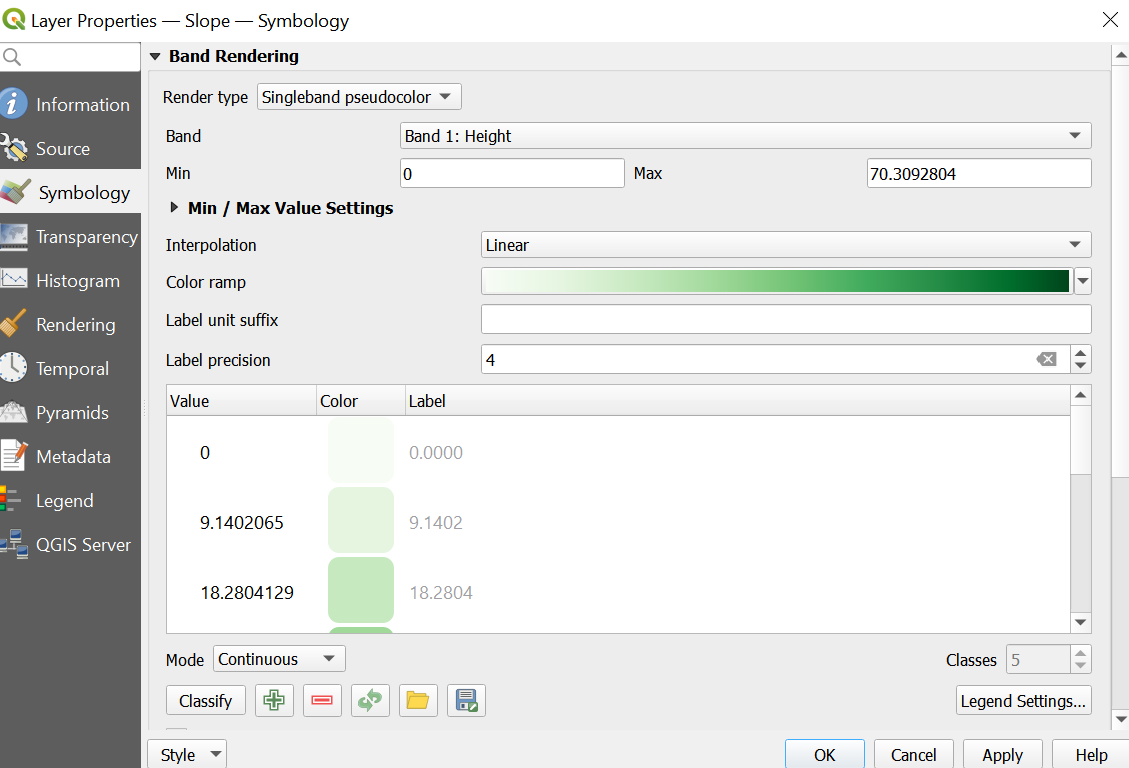Open the color ramp dropdown arrow
1129x768 pixels.
(x=1082, y=281)
